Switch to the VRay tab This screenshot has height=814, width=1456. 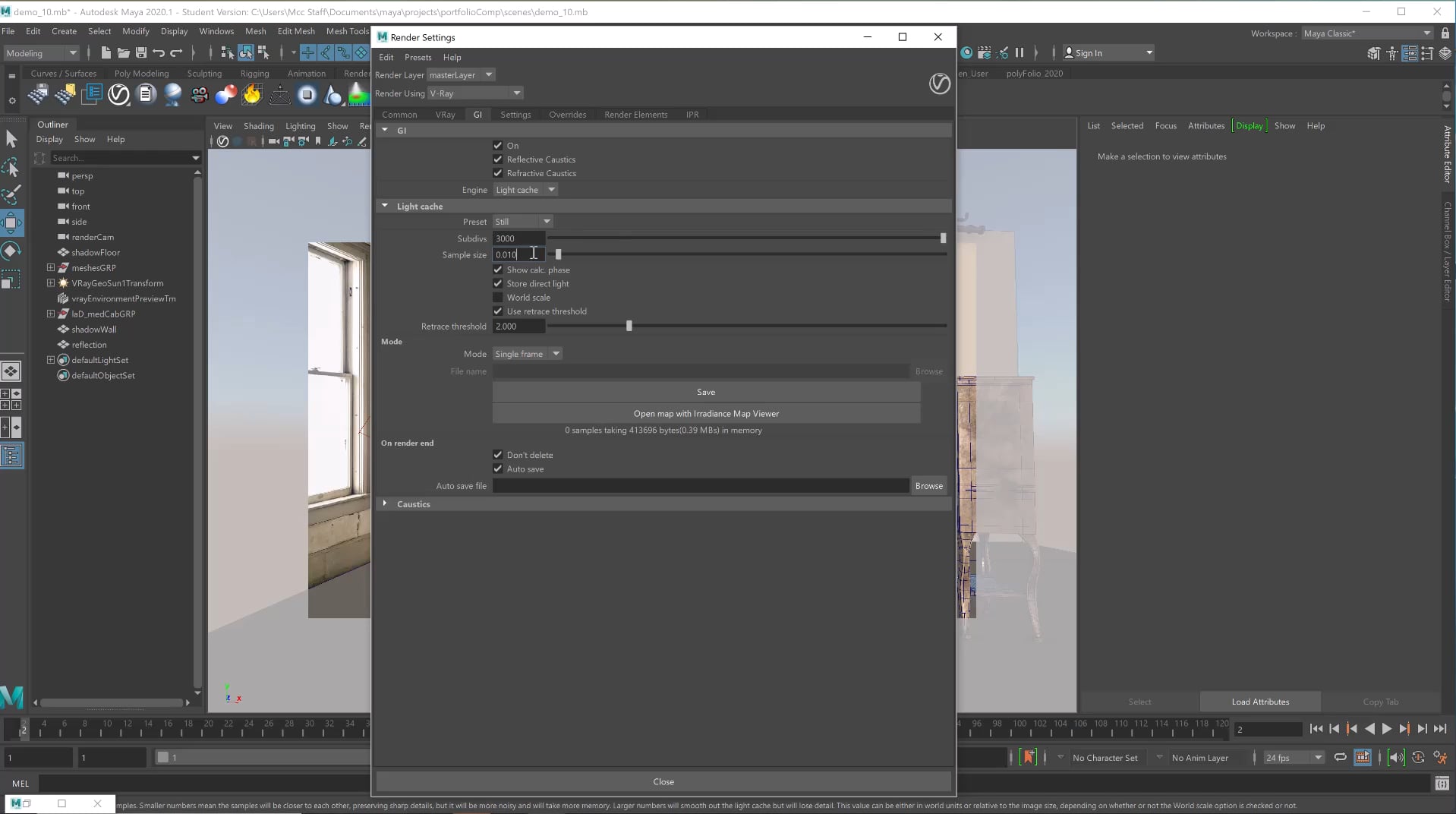445,115
